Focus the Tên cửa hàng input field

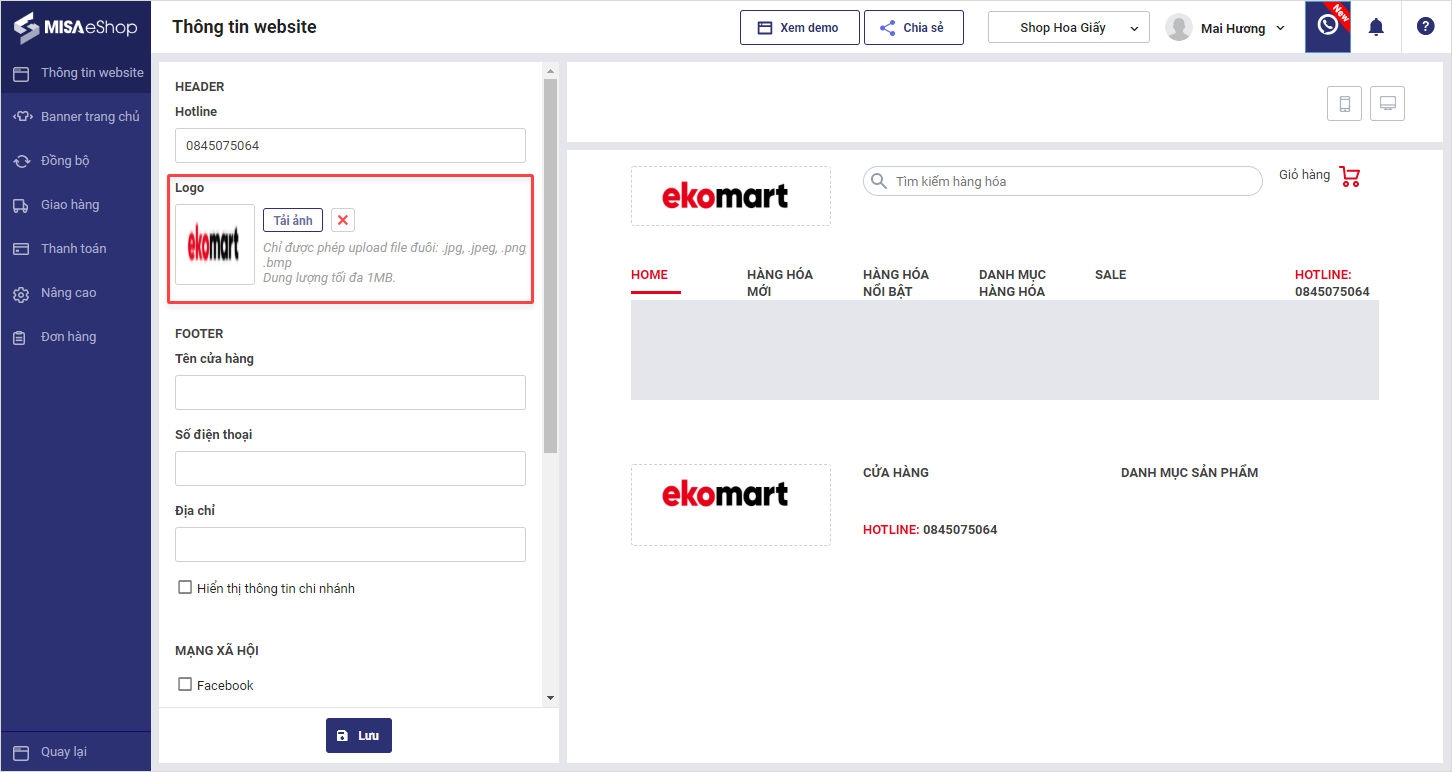pyautogui.click(x=350, y=392)
